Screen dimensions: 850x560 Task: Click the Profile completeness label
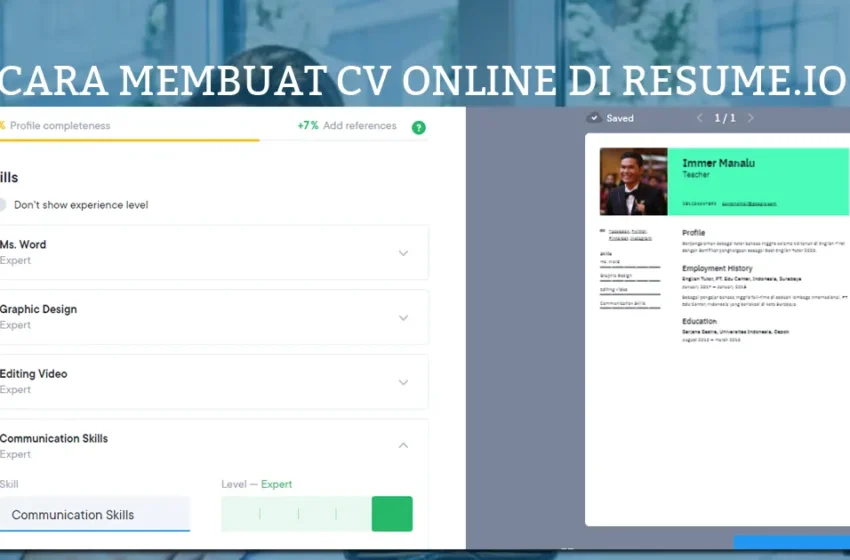coord(60,126)
